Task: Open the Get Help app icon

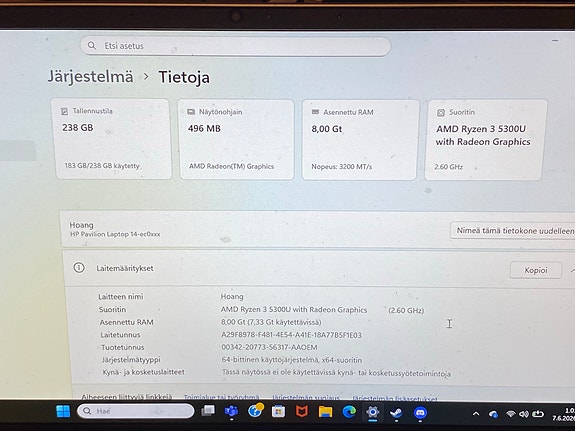Action: tap(255, 411)
